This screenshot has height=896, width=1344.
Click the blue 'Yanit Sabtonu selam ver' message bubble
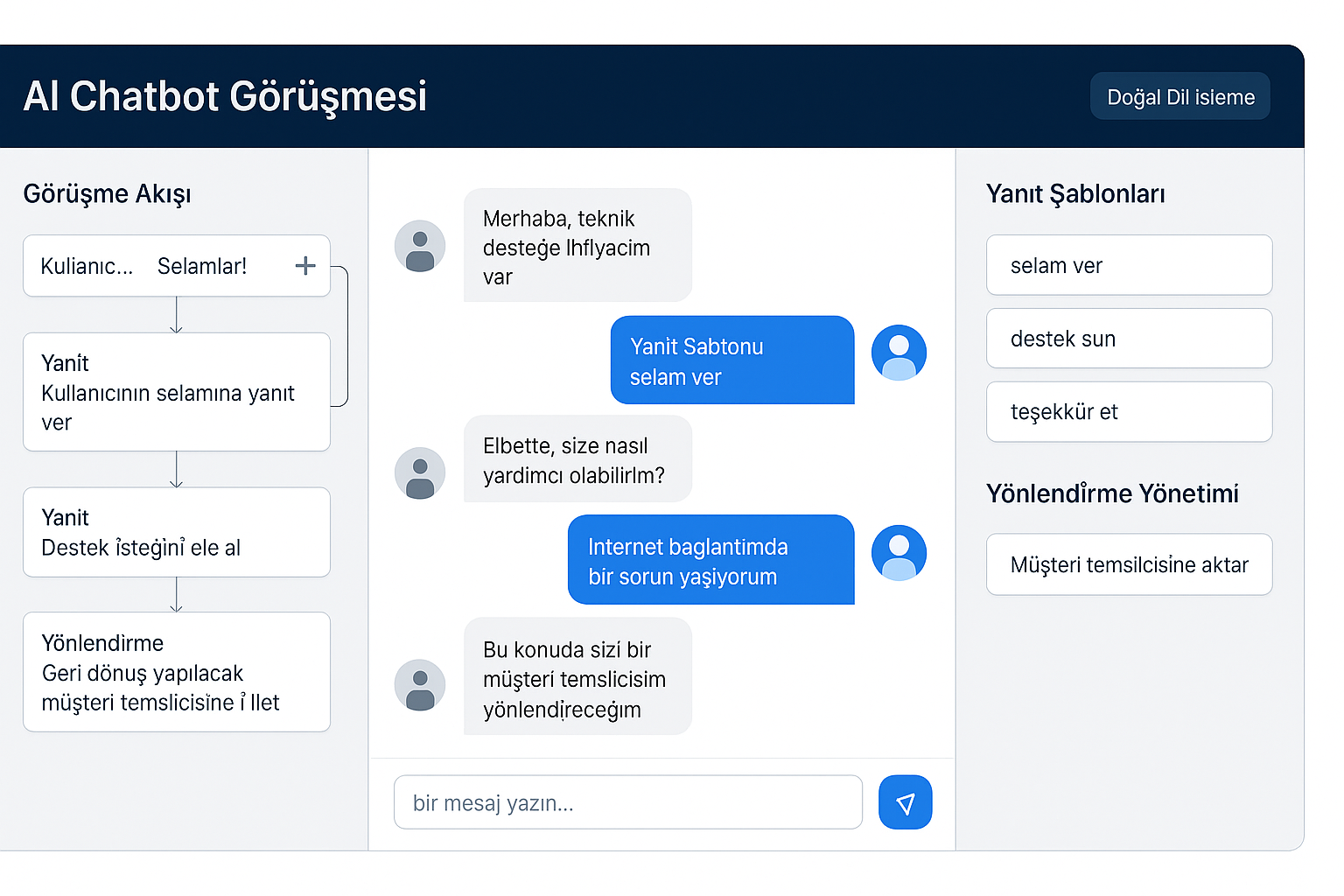tap(731, 360)
